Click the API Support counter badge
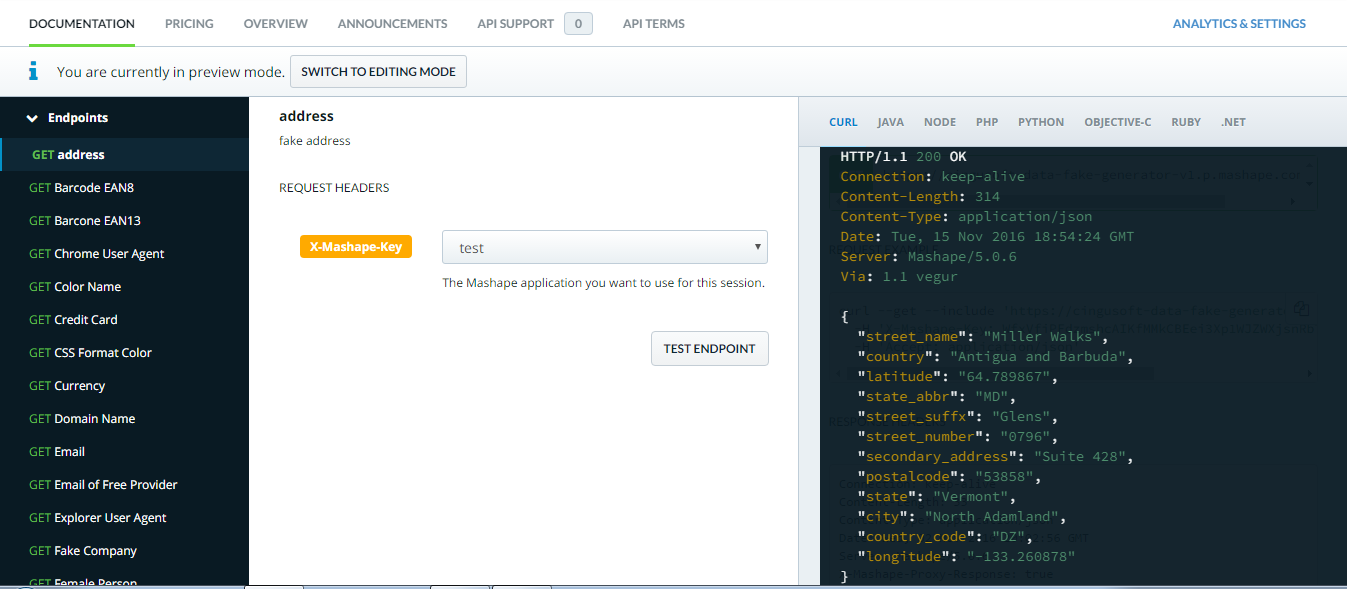This screenshot has width=1347, height=589. 578,23
